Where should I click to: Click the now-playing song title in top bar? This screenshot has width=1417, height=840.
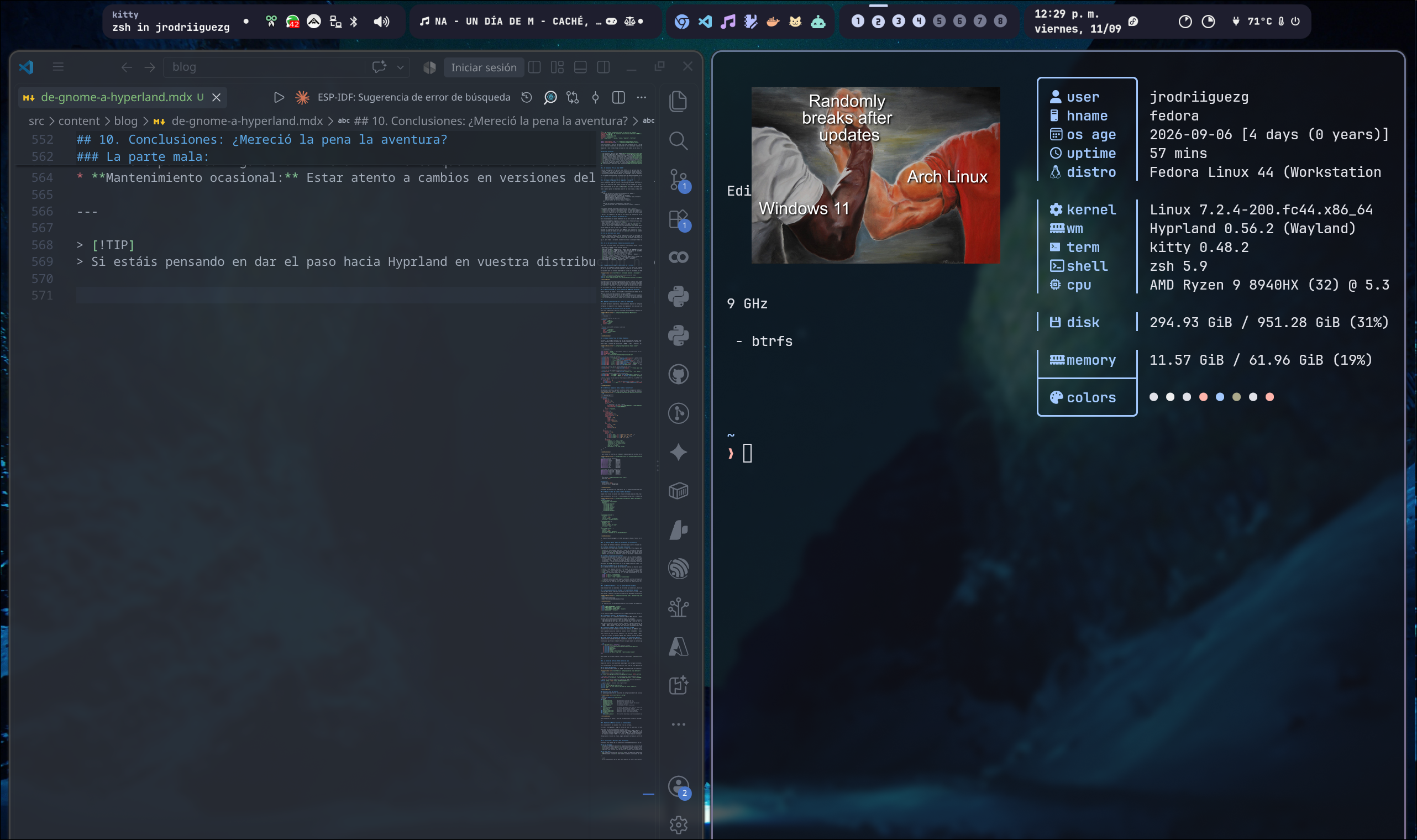(511, 22)
